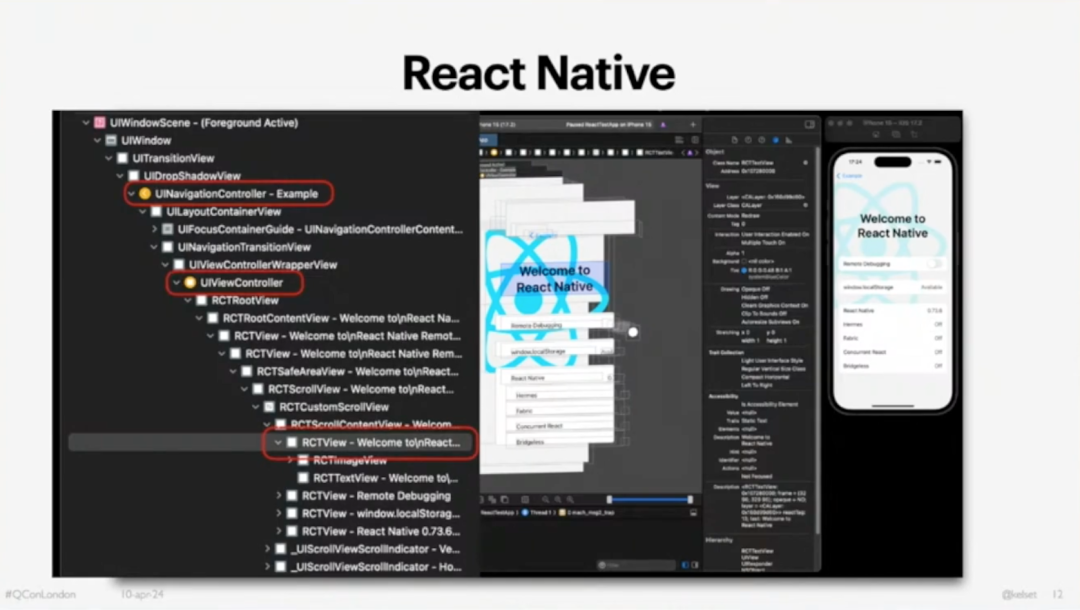Collapse the UINavigationTransitionView chevron
The image size is (1080, 610).
(154, 247)
